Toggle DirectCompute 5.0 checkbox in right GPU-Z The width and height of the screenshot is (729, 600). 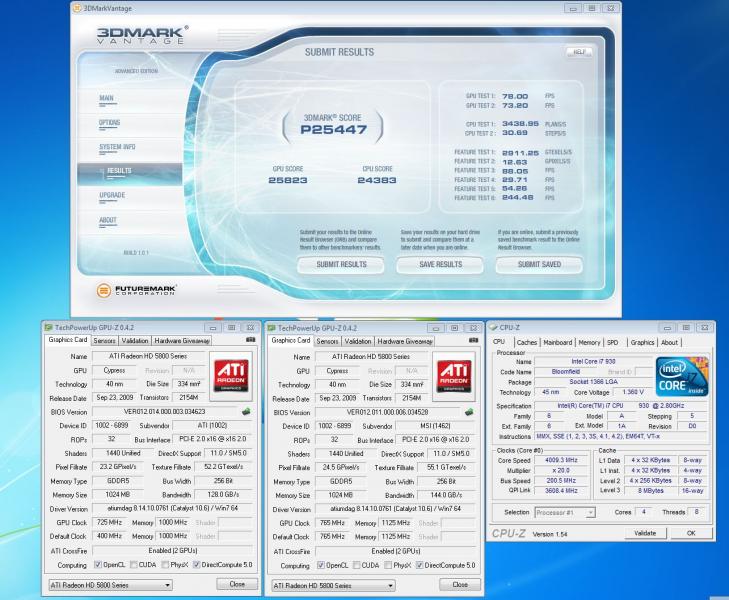tap(420, 565)
